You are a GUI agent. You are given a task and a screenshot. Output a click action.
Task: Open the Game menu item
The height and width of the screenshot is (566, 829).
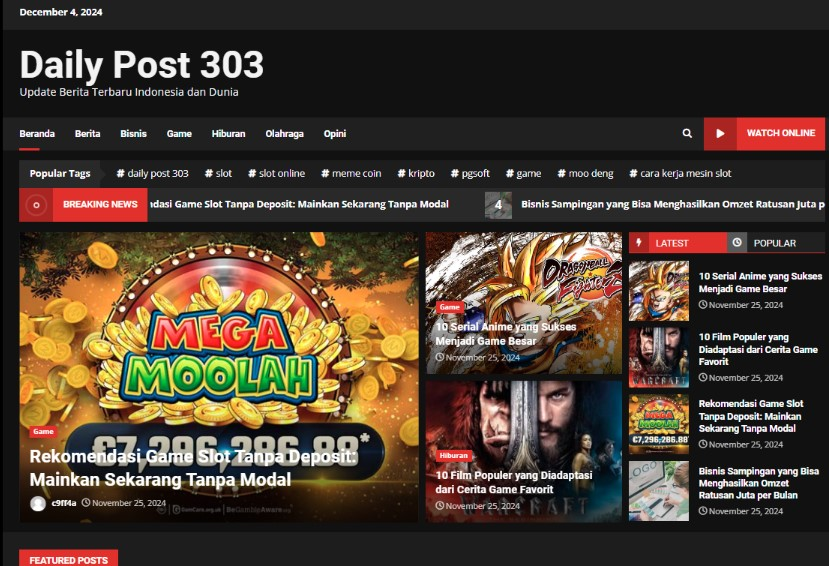click(179, 134)
